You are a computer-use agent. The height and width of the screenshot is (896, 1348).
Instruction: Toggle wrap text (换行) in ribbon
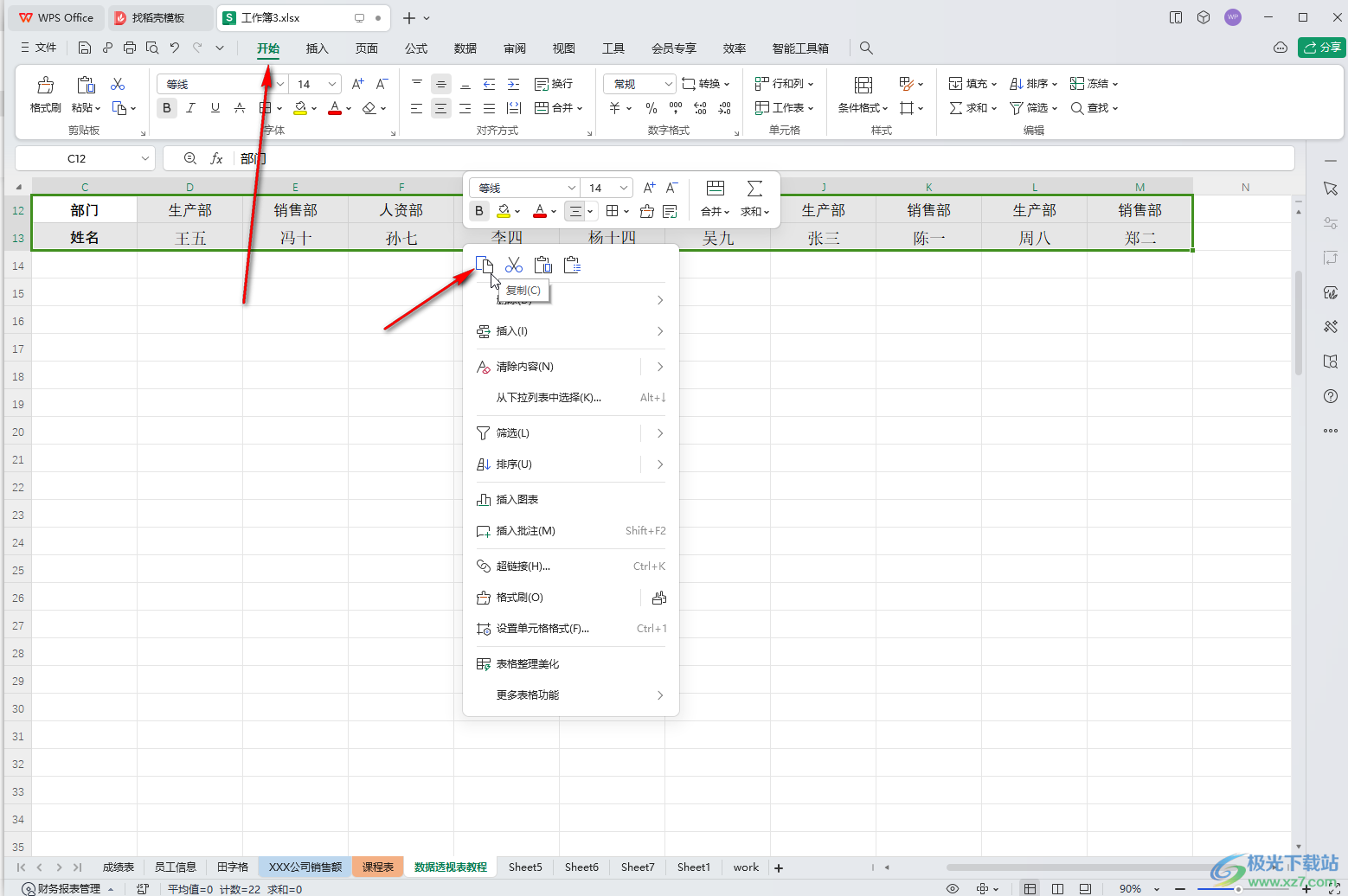(x=554, y=84)
